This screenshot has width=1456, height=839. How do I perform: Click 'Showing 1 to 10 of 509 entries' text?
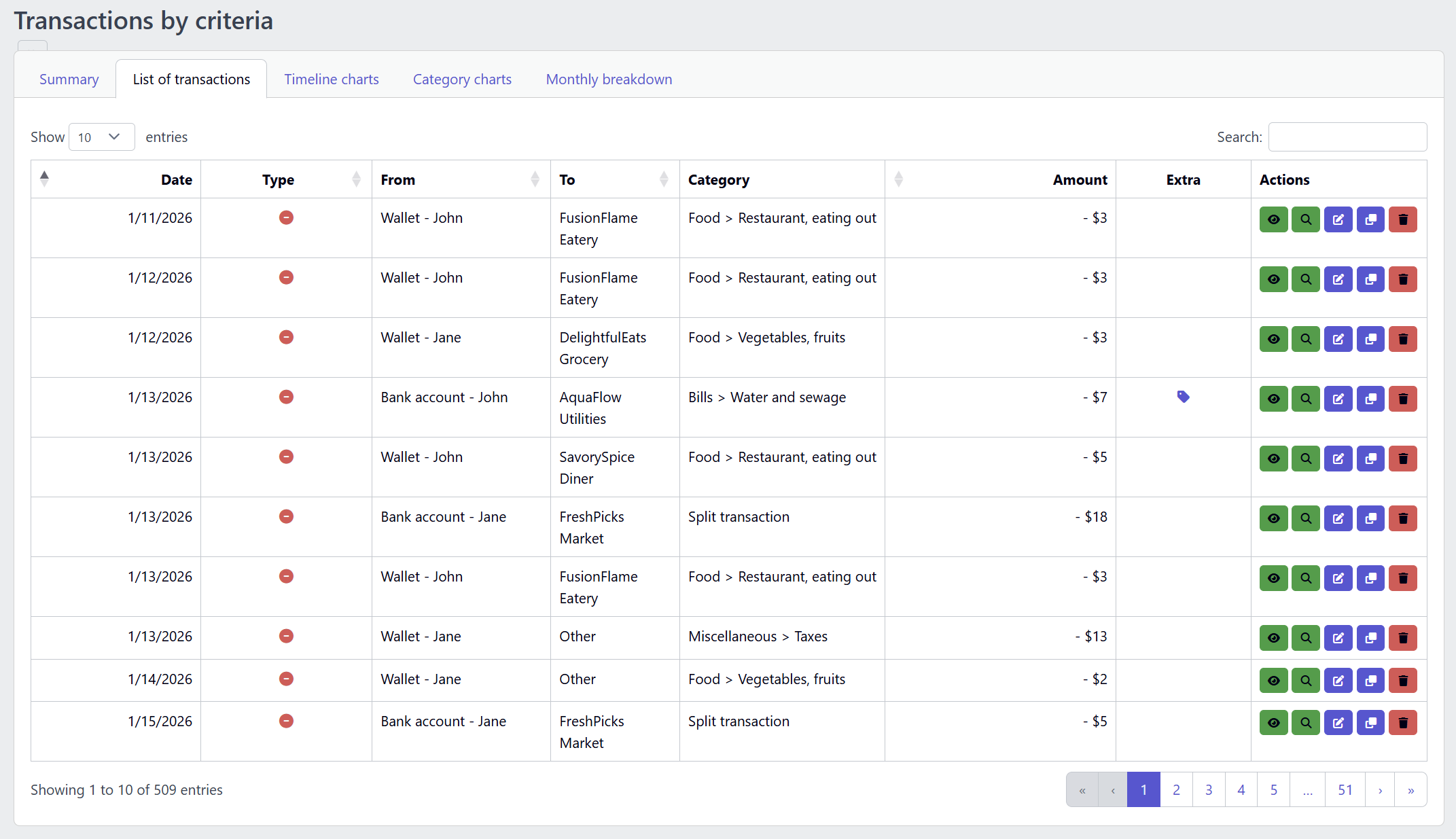click(x=126, y=790)
